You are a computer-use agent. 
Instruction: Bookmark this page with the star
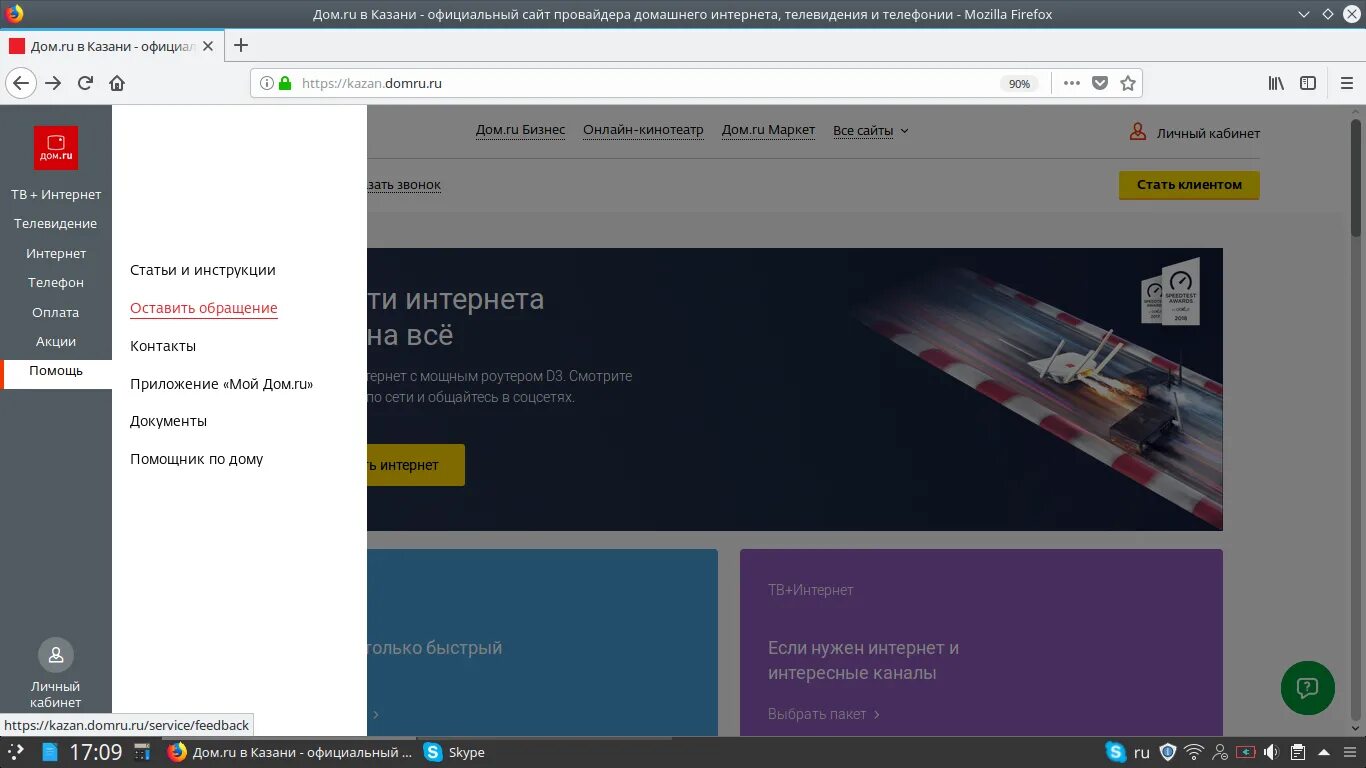click(1128, 83)
